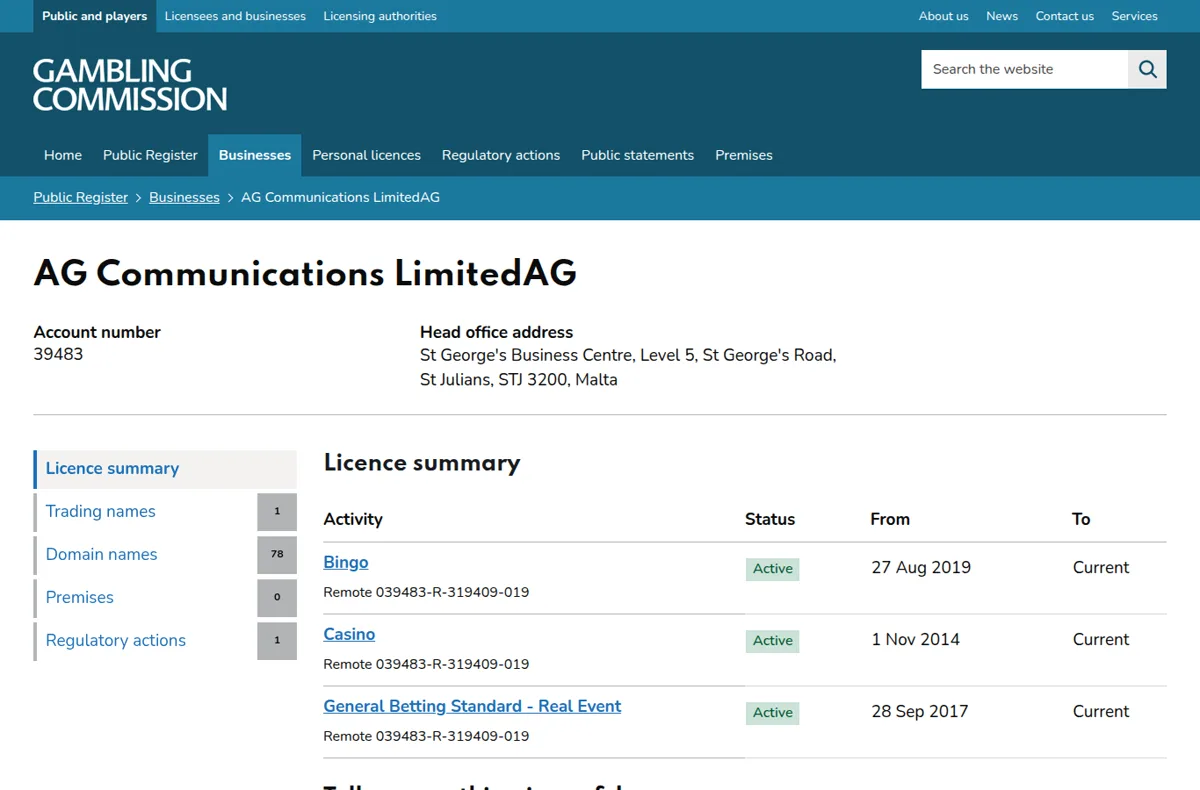Follow the Public Register breadcrumb link

81,197
